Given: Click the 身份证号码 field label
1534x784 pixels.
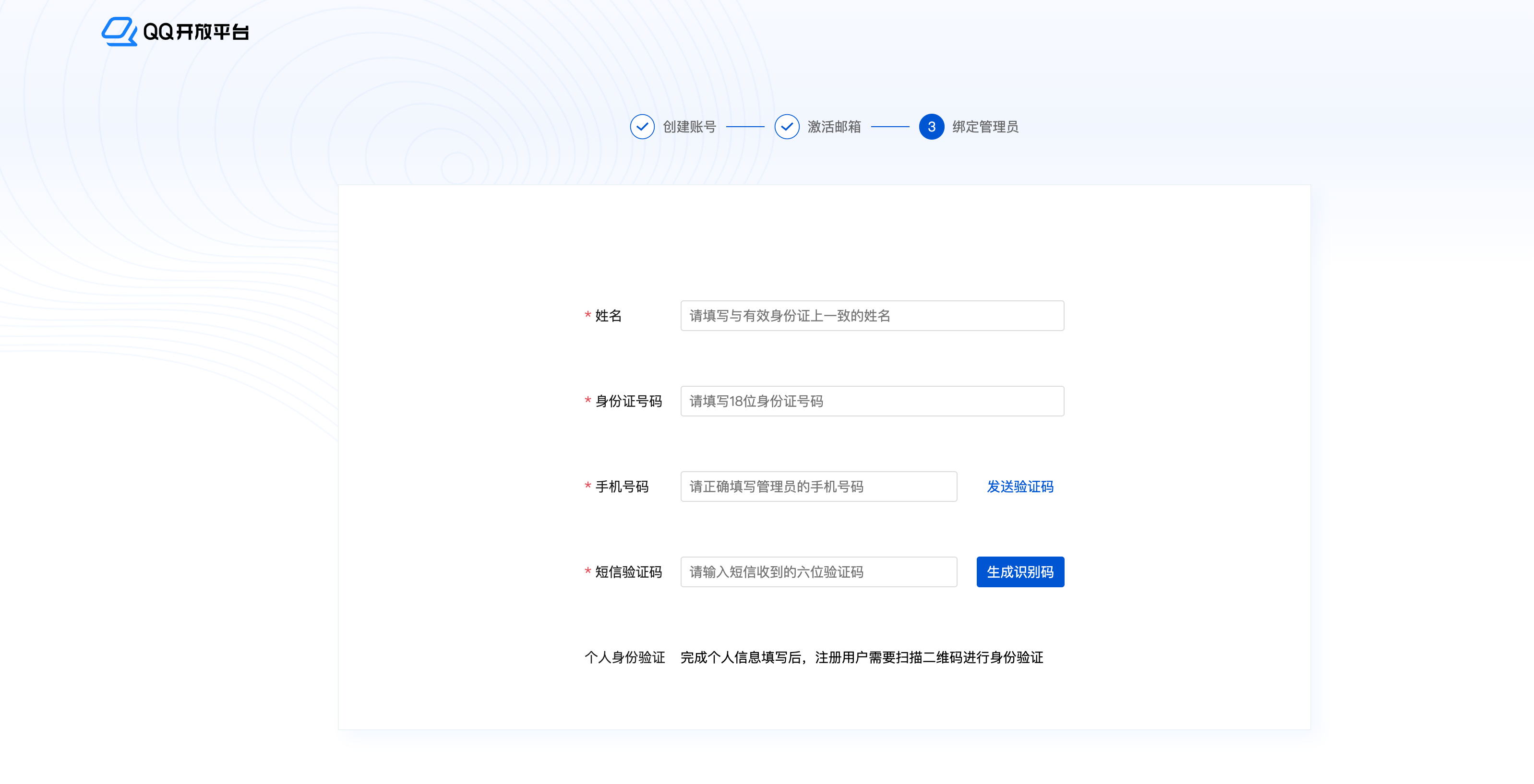Looking at the screenshot, I should tap(629, 401).
